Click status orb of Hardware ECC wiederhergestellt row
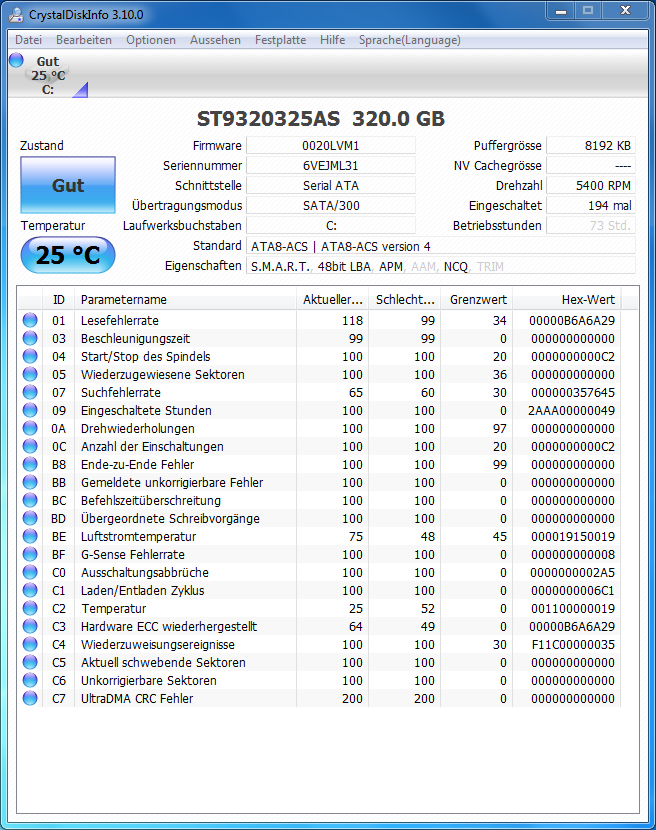Viewport: 656px width, 830px height. click(30, 626)
